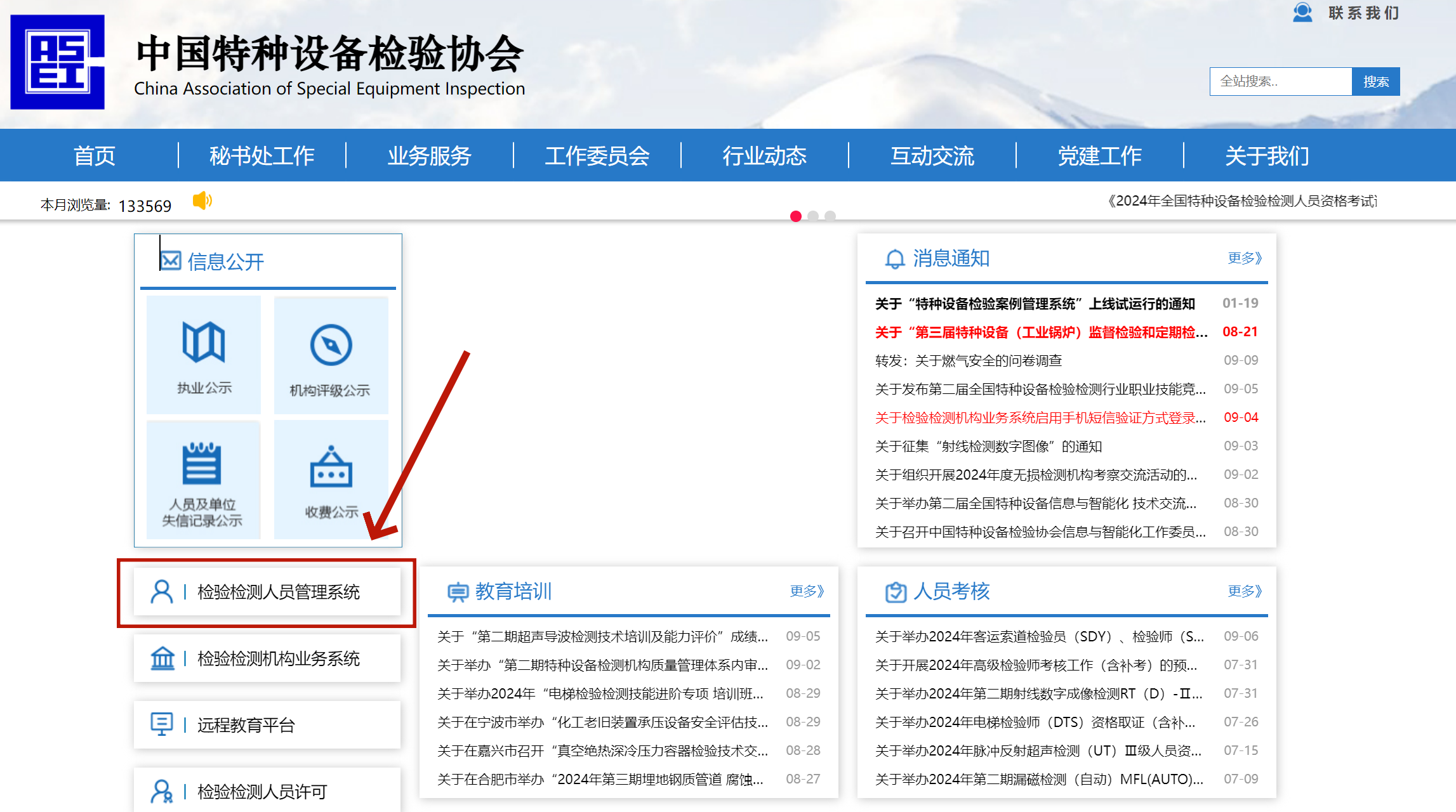
Task: Open 关于我们 navigation menu
Action: coord(1267,155)
